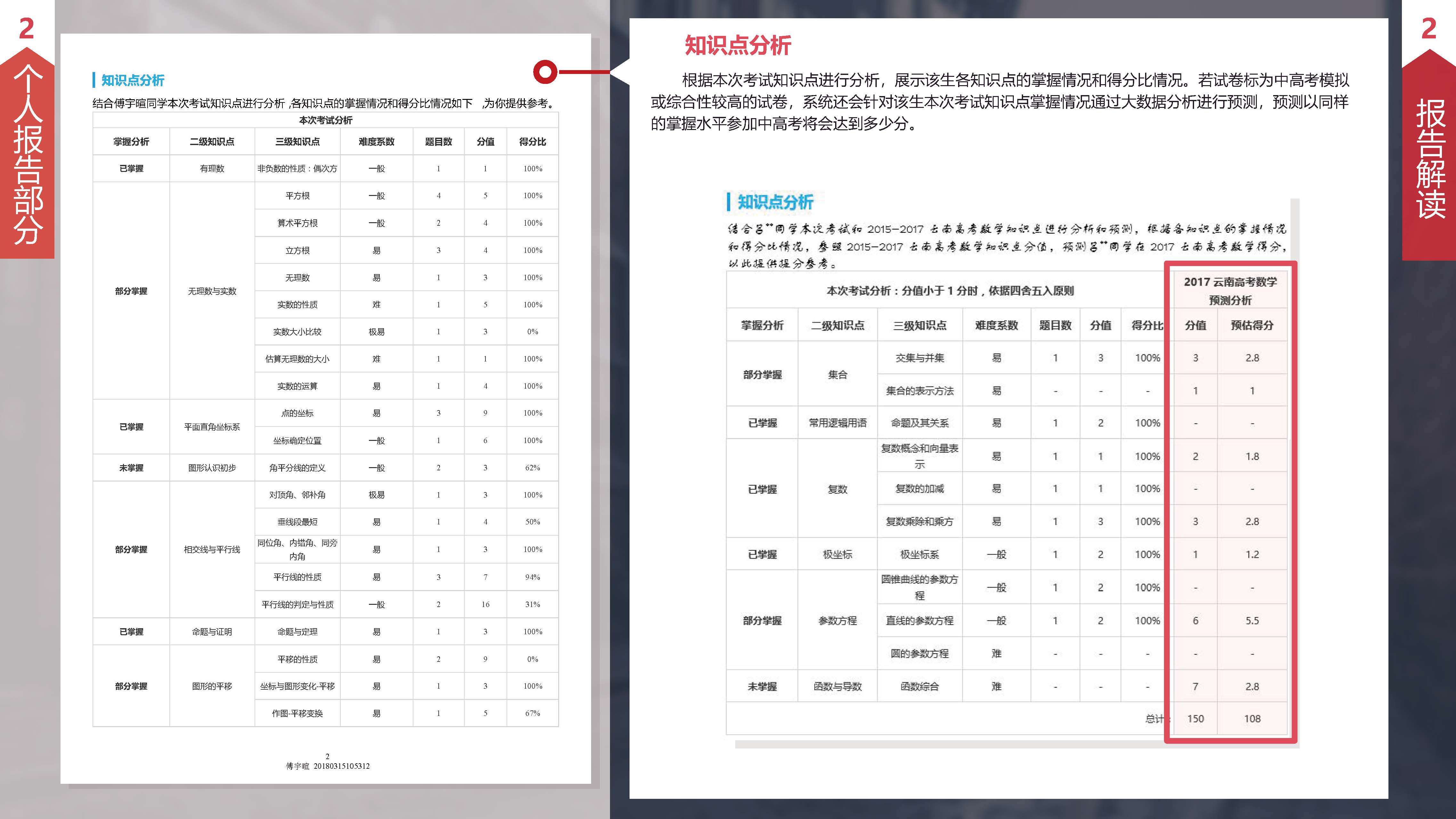Click the 立方根 cell
The image size is (1456, 819).
click(x=297, y=250)
